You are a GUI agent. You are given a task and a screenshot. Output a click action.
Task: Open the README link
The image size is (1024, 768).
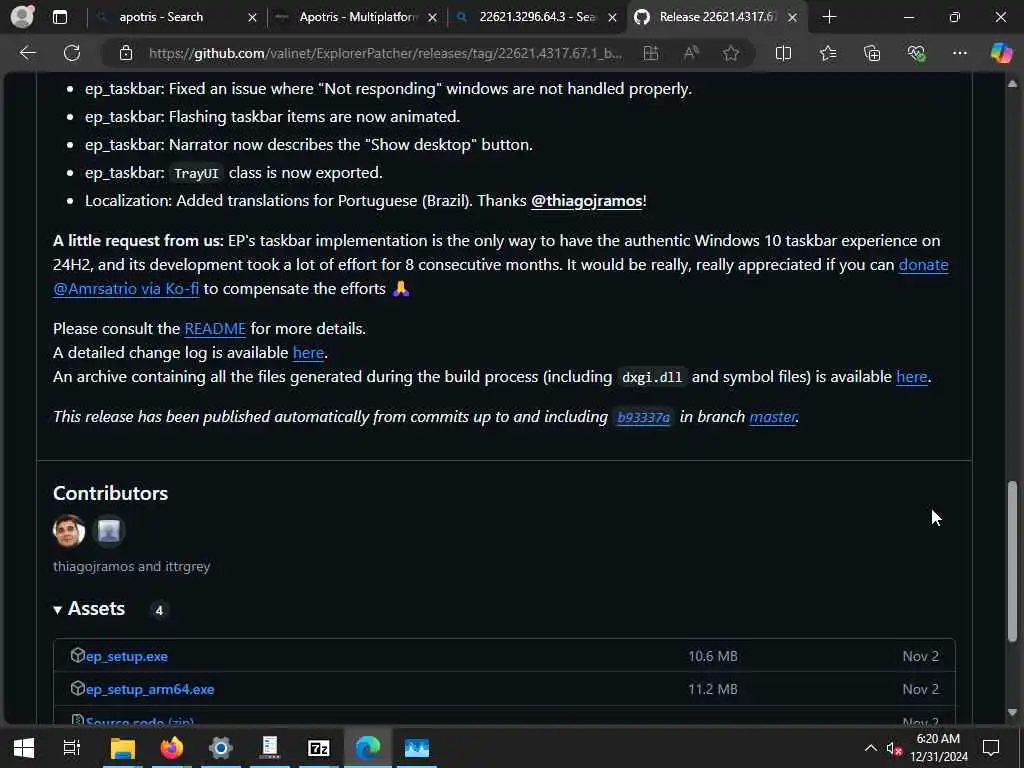pyautogui.click(x=215, y=328)
